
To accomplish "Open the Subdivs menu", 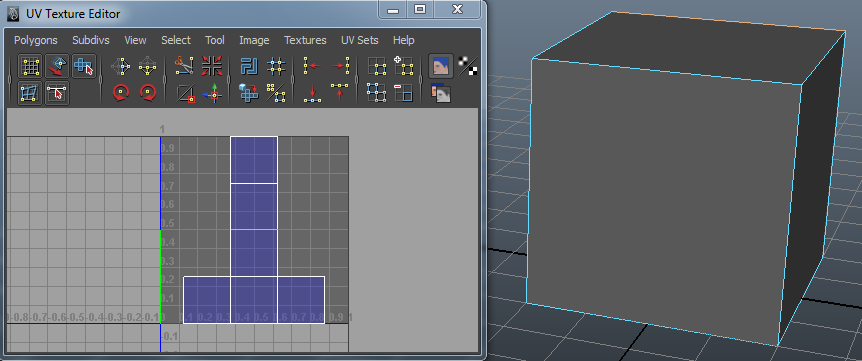I will click(91, 40).
